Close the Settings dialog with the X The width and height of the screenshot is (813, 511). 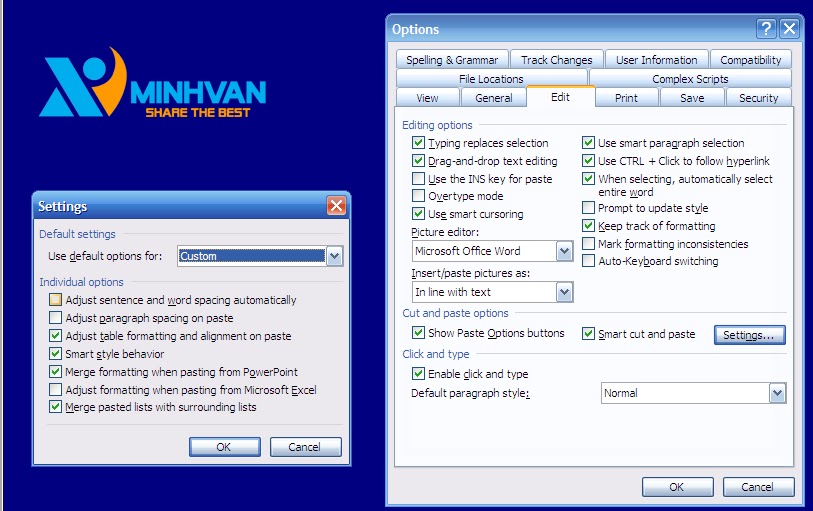pyautogui.click(x=336, y=206)
